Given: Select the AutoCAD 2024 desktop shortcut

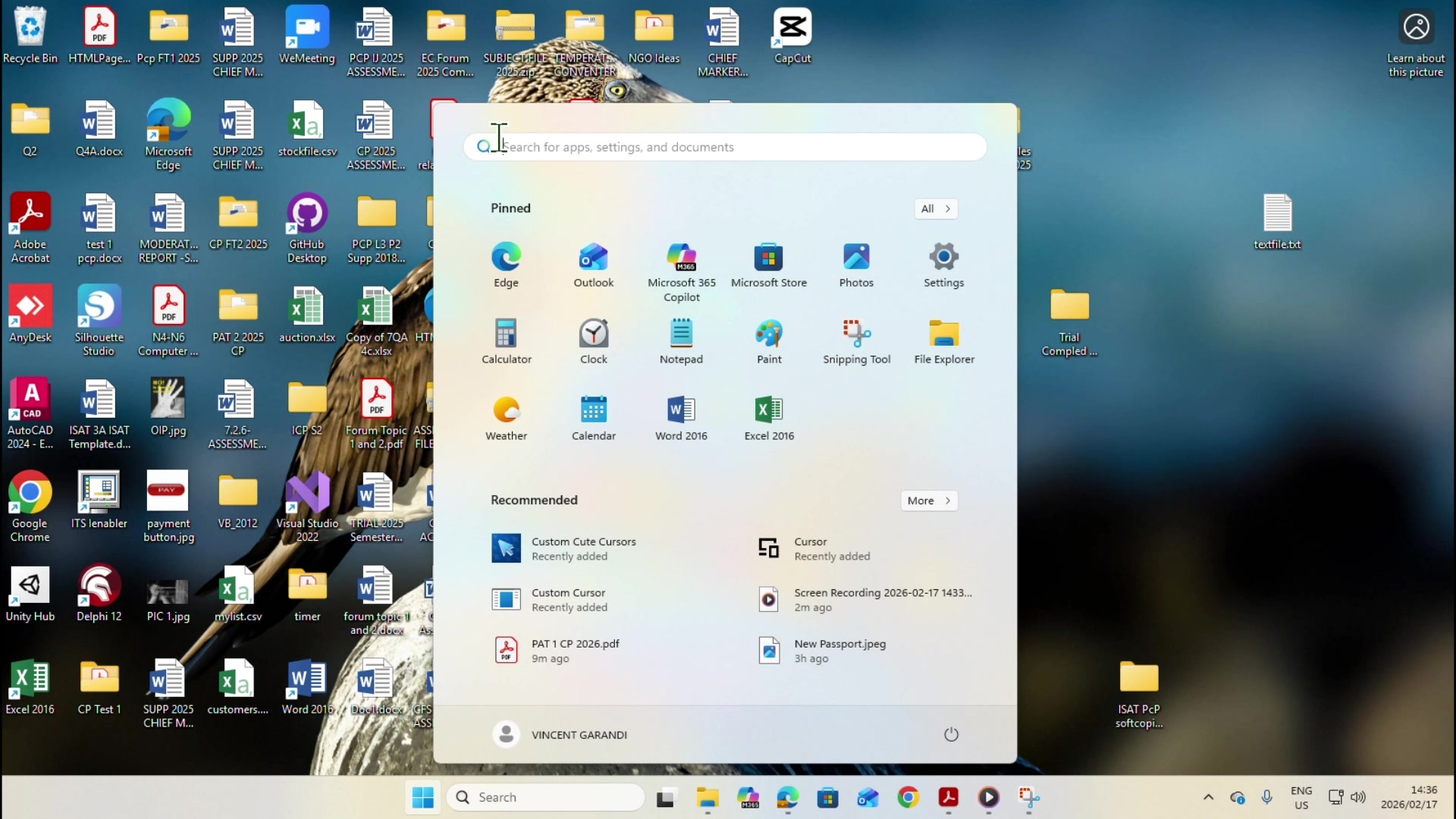Looking at the screenshot, I should (30, 414).
